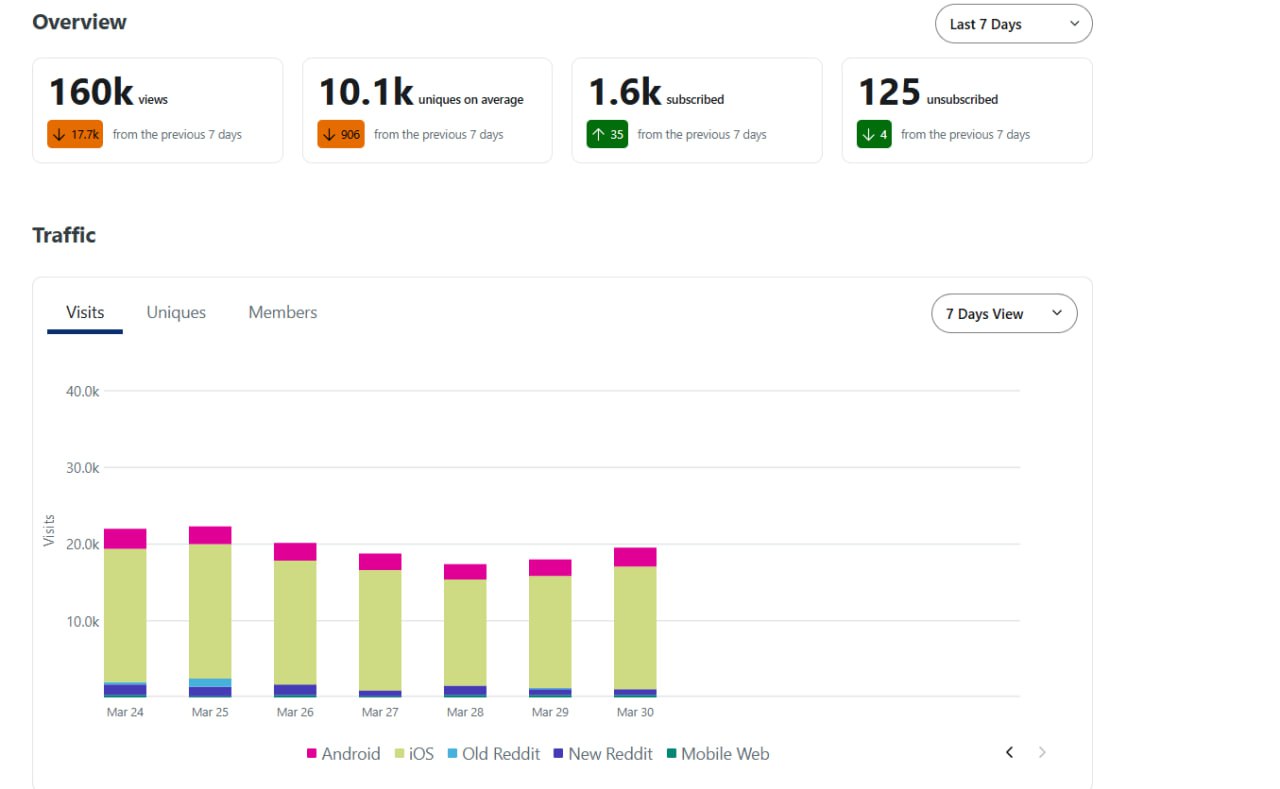
Task: Expand the 7 Days View selector
Action: 1004,314
